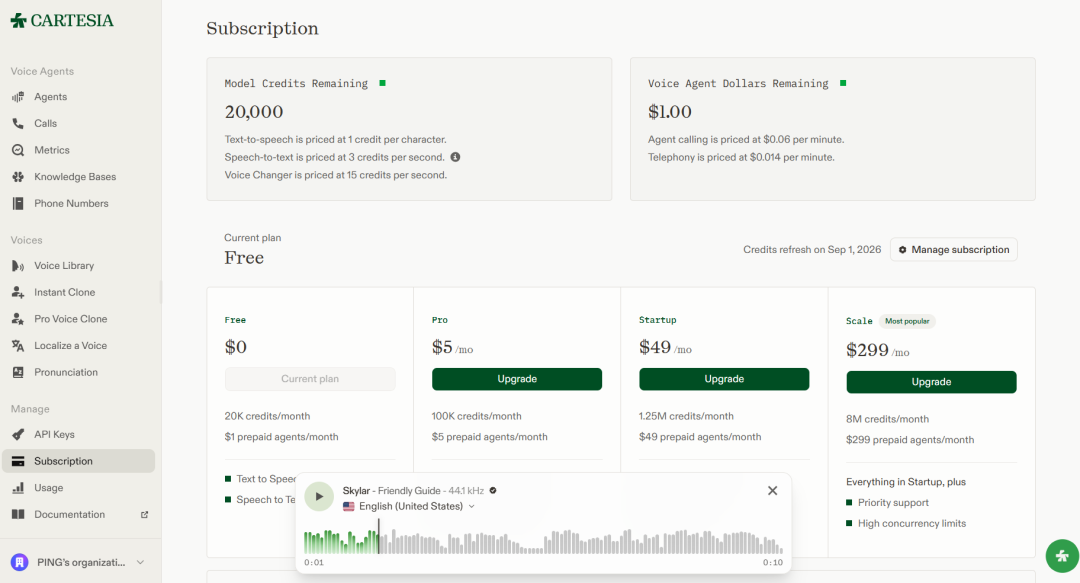
Task: Click the $1.00 agent dollars value
Action: click(669, 112)
